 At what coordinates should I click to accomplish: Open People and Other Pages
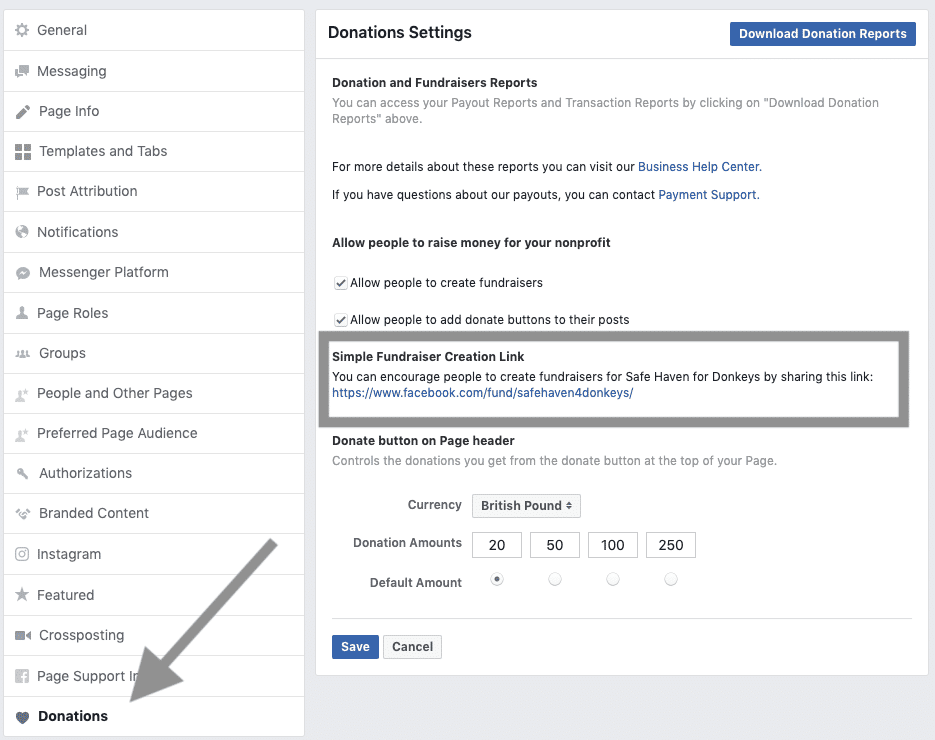tap(154, 394)
